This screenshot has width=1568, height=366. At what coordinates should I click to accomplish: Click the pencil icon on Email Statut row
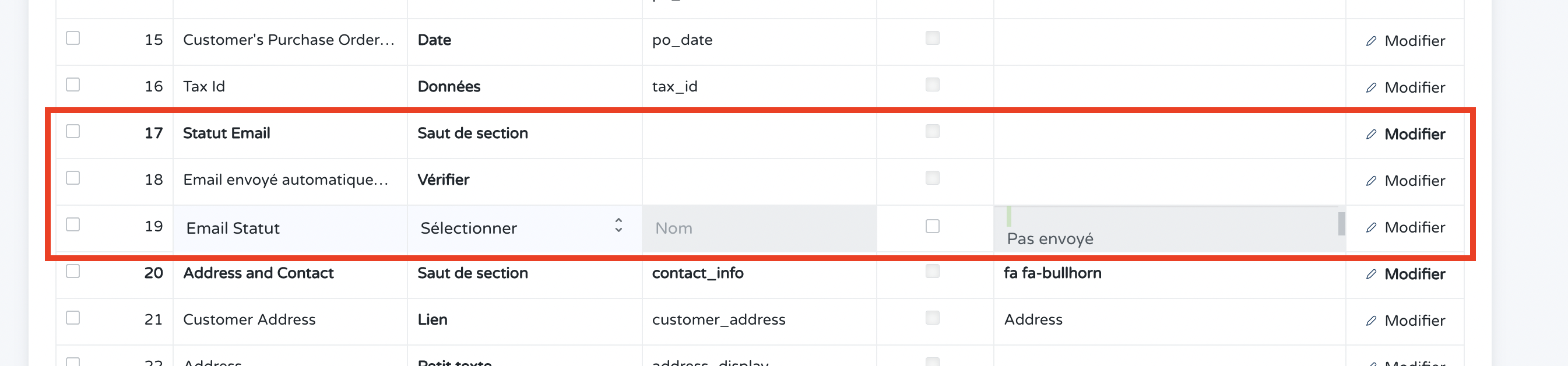1371,228
